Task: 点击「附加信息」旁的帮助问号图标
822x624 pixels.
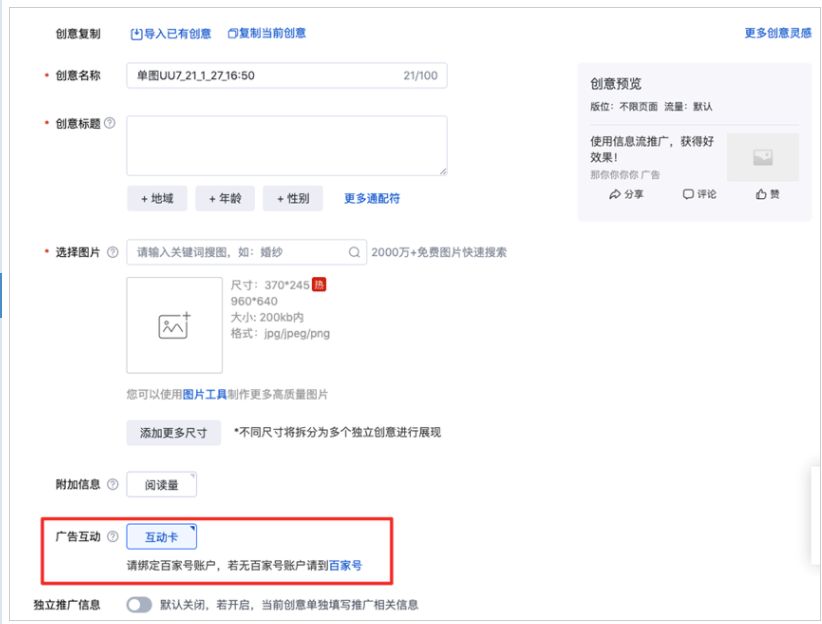Action: pos(112,483)
